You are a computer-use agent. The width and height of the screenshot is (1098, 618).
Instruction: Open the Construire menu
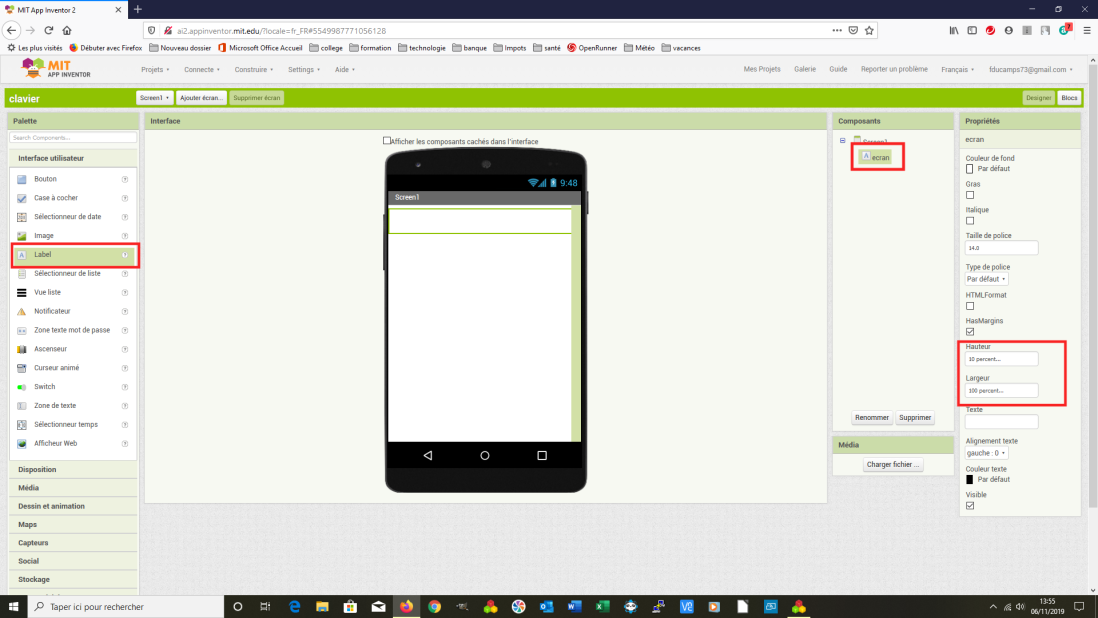254,70
